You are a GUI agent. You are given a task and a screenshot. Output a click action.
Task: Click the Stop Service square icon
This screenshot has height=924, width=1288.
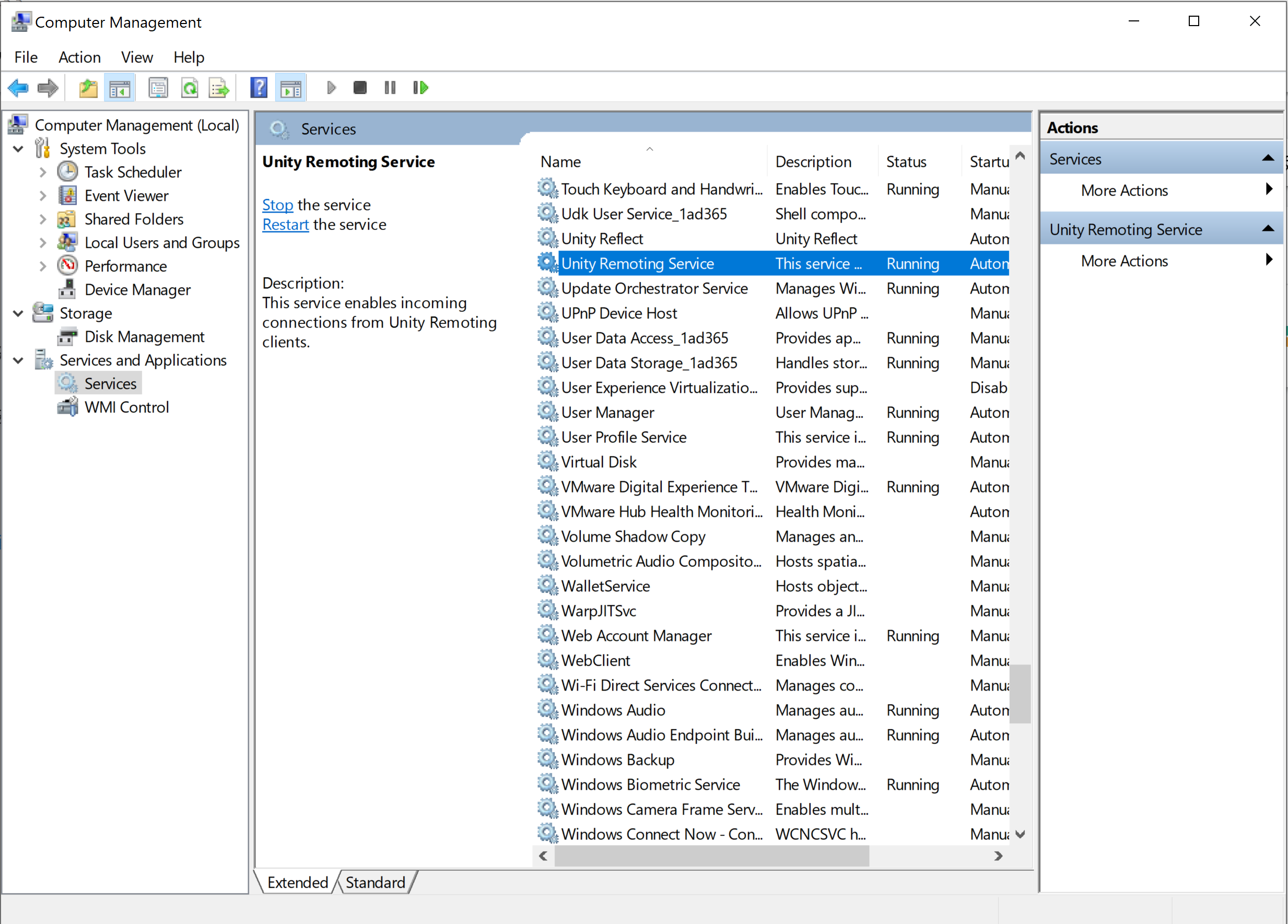pyautogui.click(x=360, y=88)
